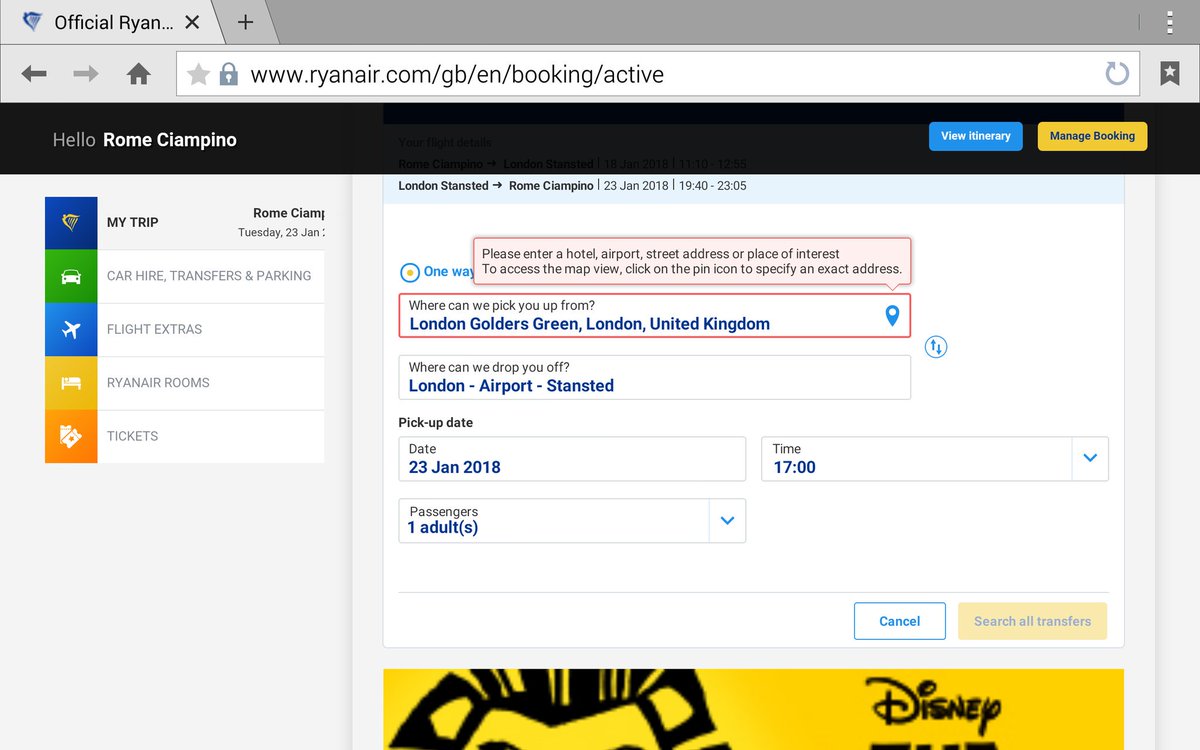Screen dimensions: 1200x750
Task: Reload the page with refresh icon
Action: click(1116, 74)
